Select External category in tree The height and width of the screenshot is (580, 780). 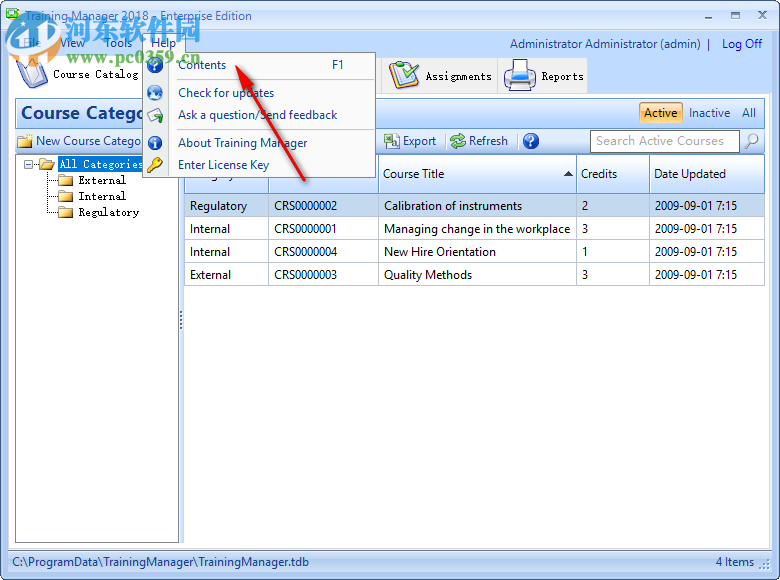(102, 180)
